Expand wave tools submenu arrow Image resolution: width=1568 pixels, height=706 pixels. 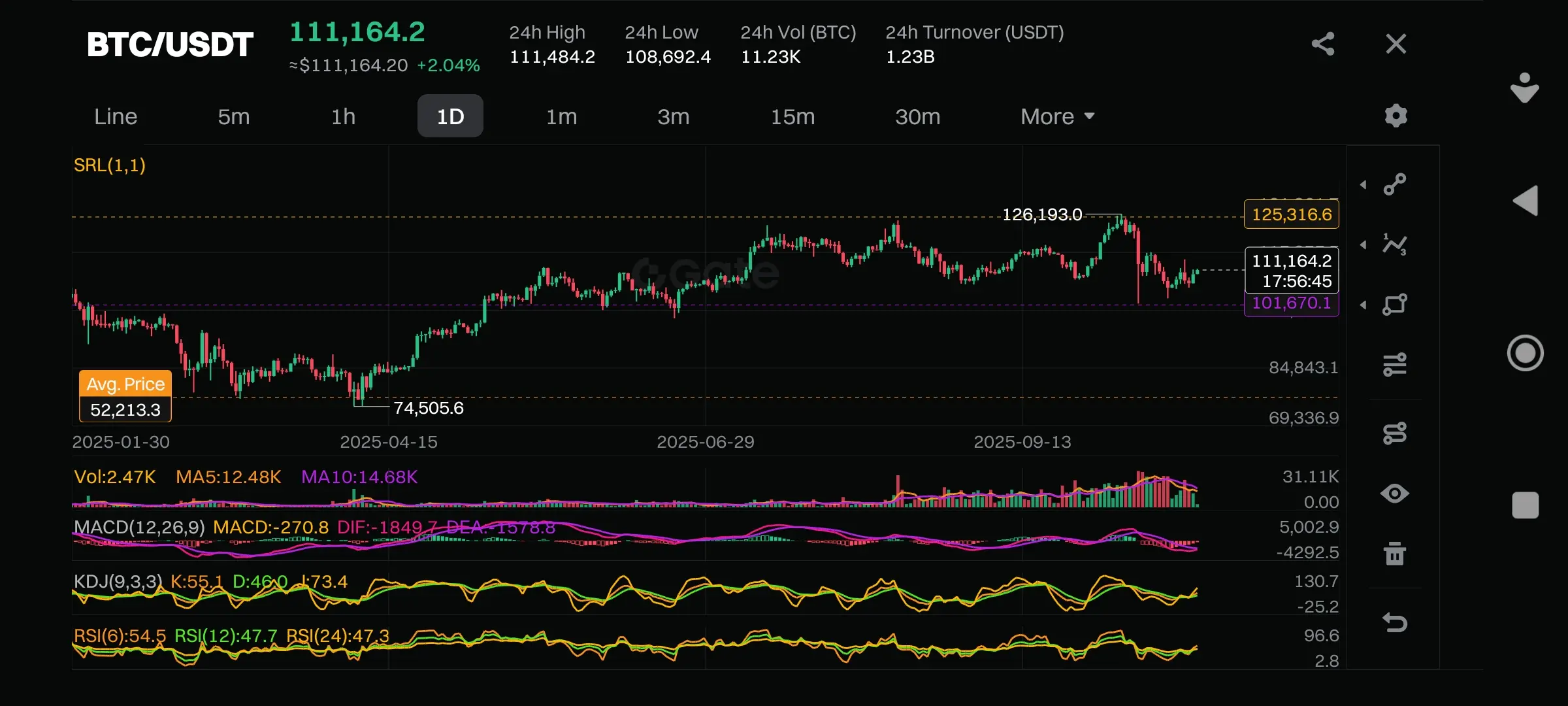click(1364, 245)
